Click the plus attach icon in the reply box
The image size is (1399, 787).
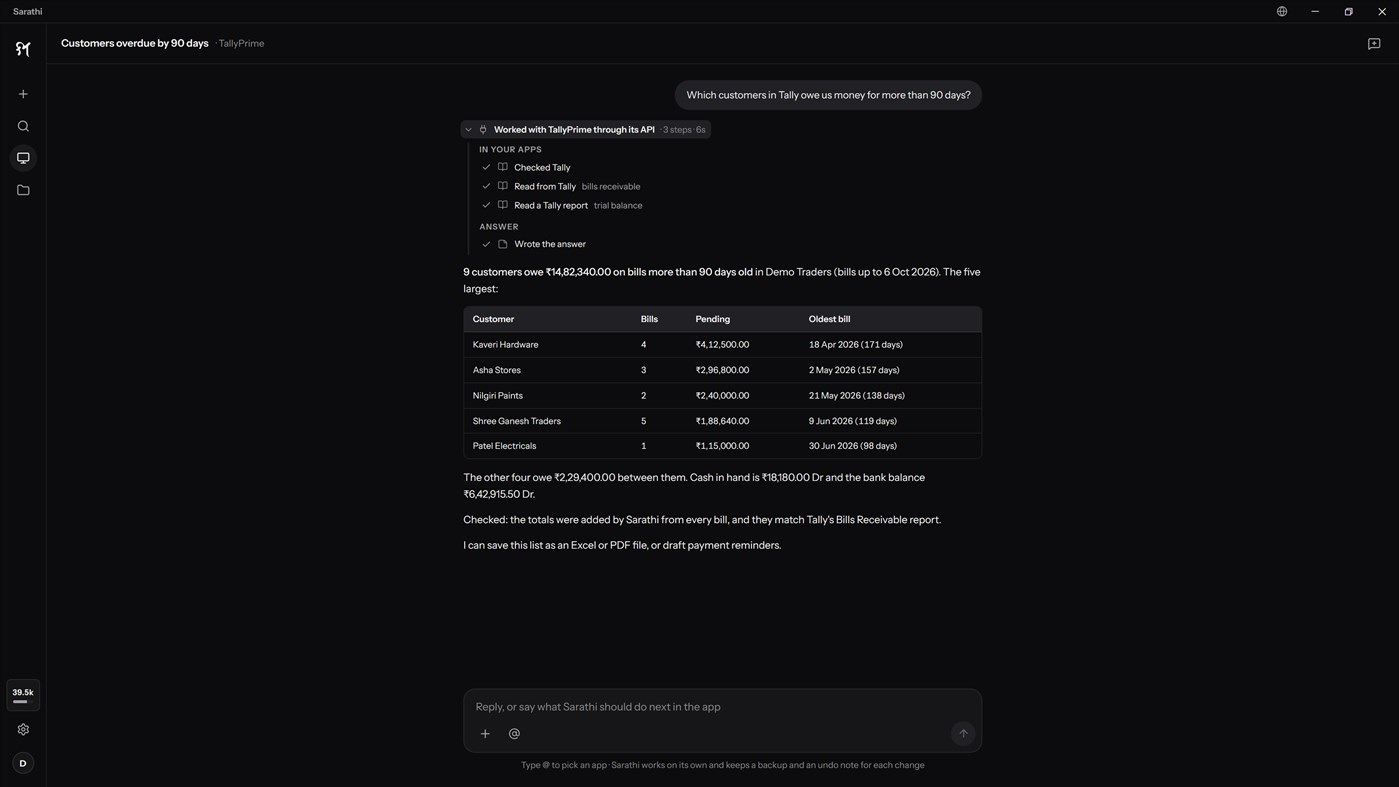[x=485, y=734]
